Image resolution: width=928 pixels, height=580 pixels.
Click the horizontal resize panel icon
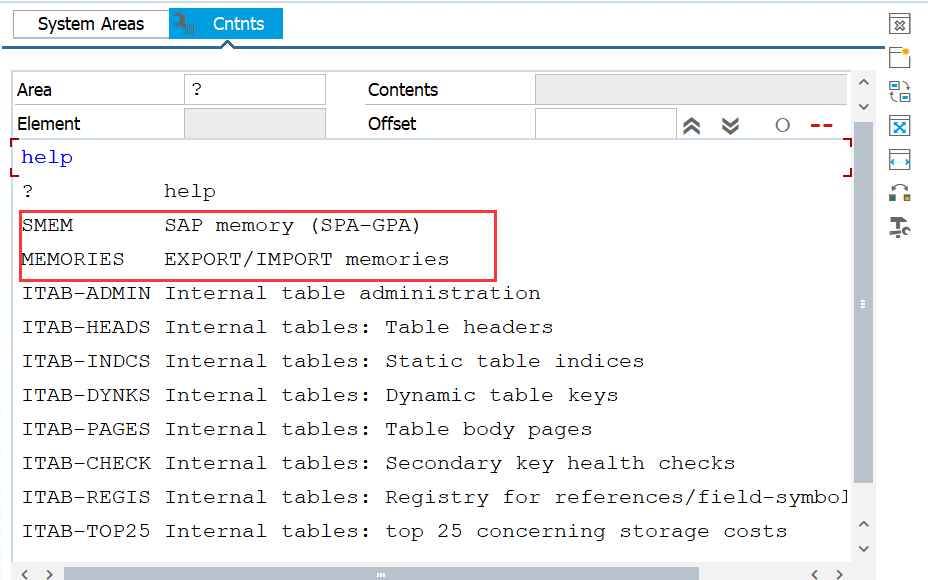899,159
